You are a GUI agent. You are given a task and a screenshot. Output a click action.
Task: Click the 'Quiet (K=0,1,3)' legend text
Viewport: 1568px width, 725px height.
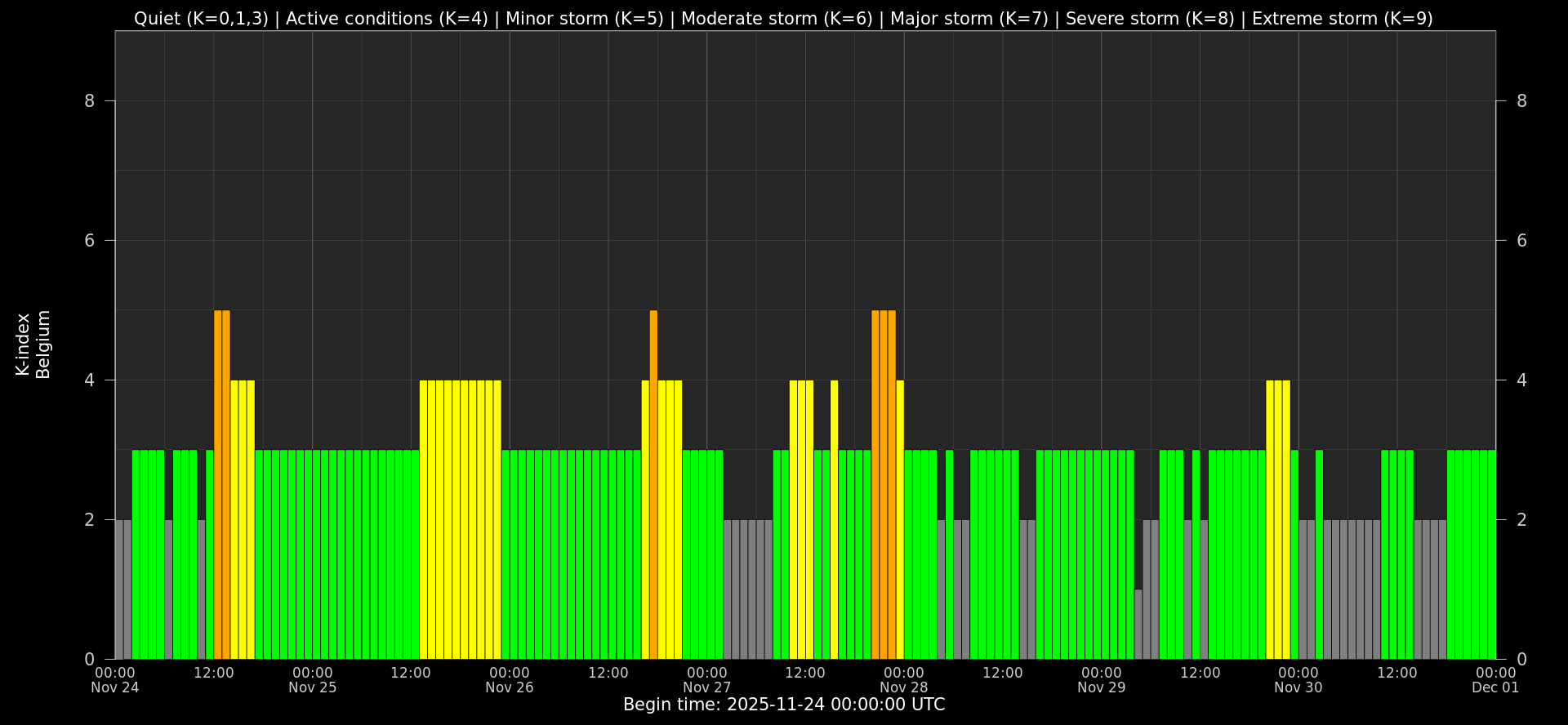[x=201, y=19]
